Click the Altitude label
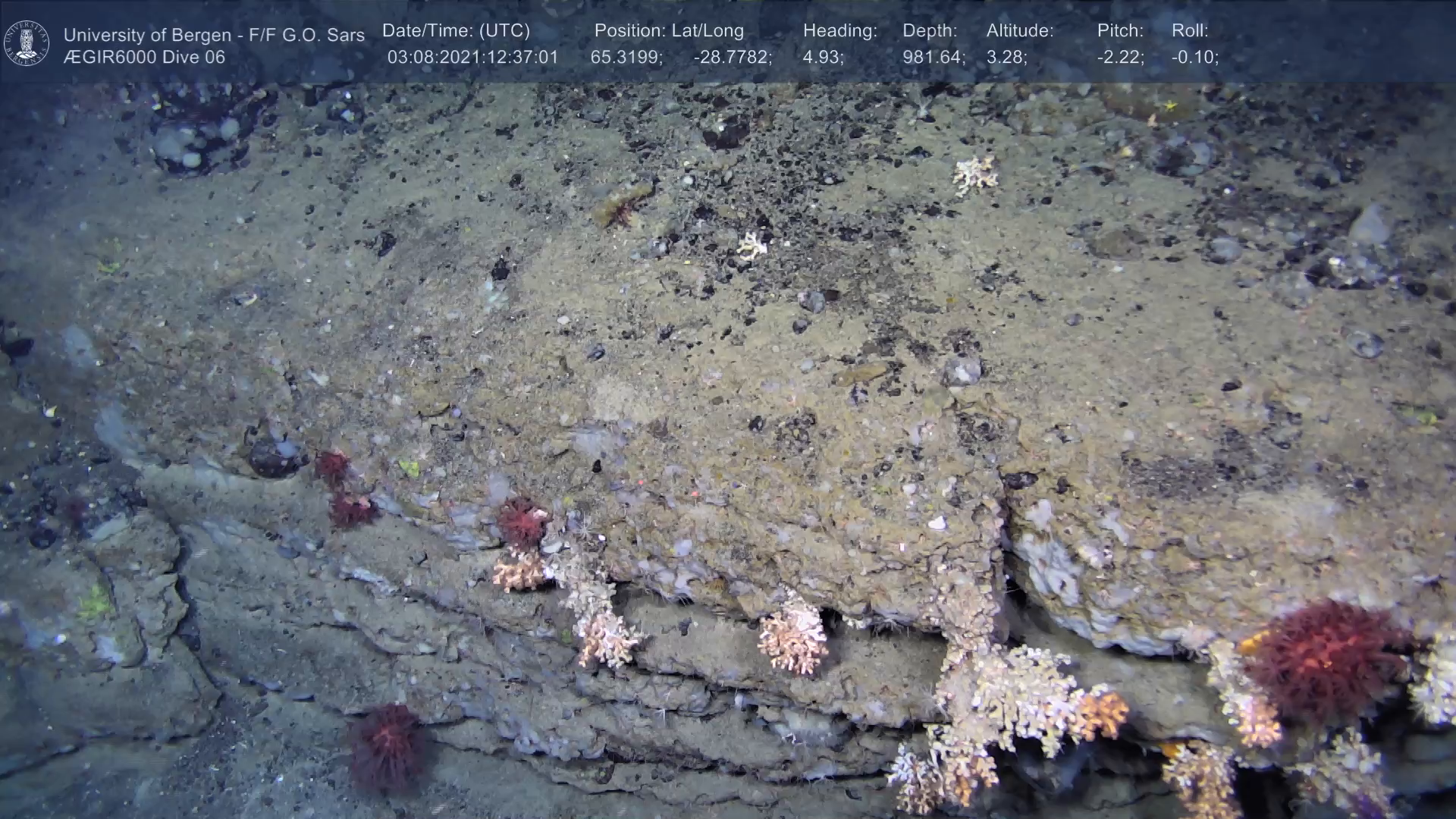The height and width of the screenshot is (819, 1456). pyautogui.click(x=1020, y=31)
